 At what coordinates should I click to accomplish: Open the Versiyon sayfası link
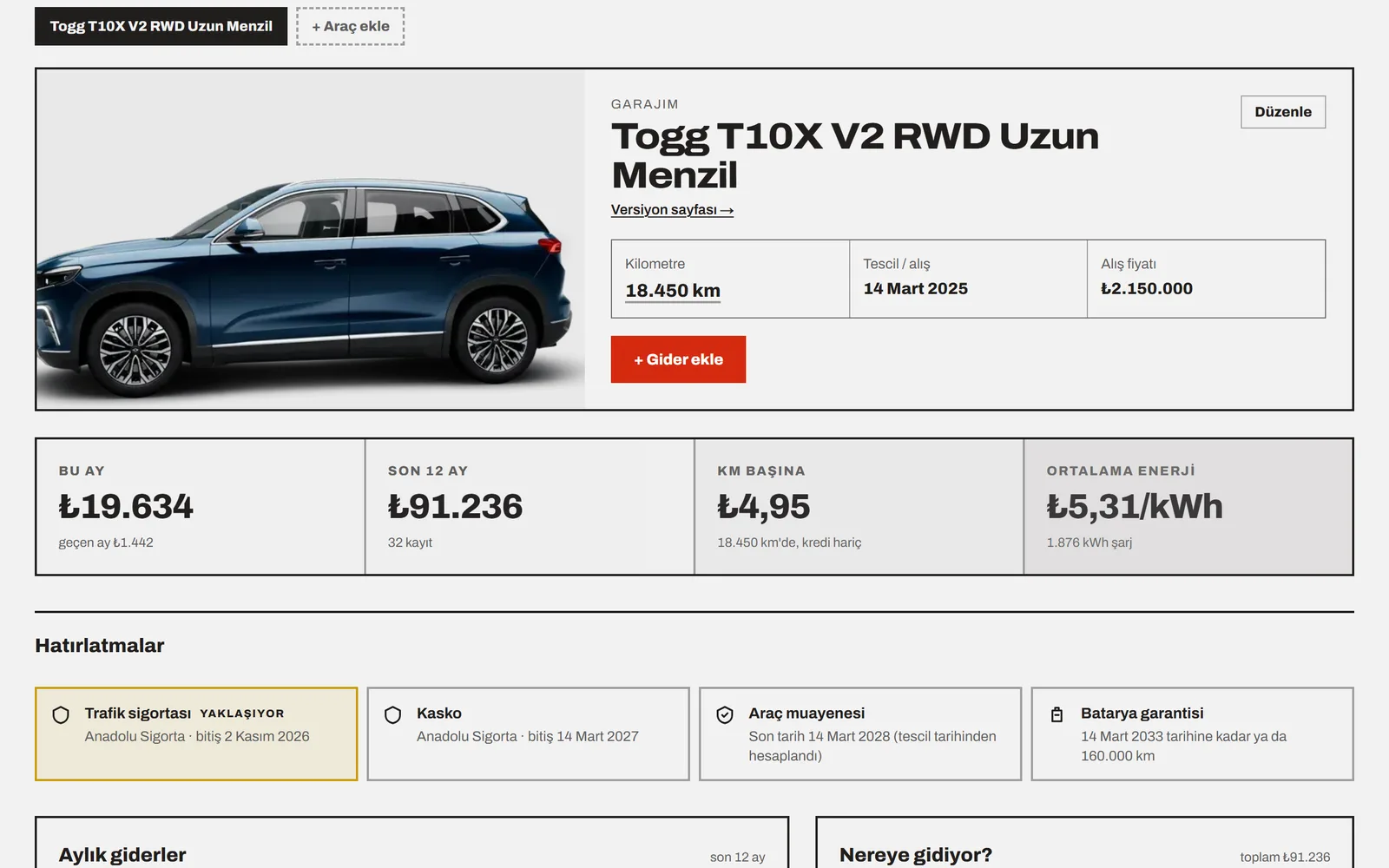coord(672,210)
